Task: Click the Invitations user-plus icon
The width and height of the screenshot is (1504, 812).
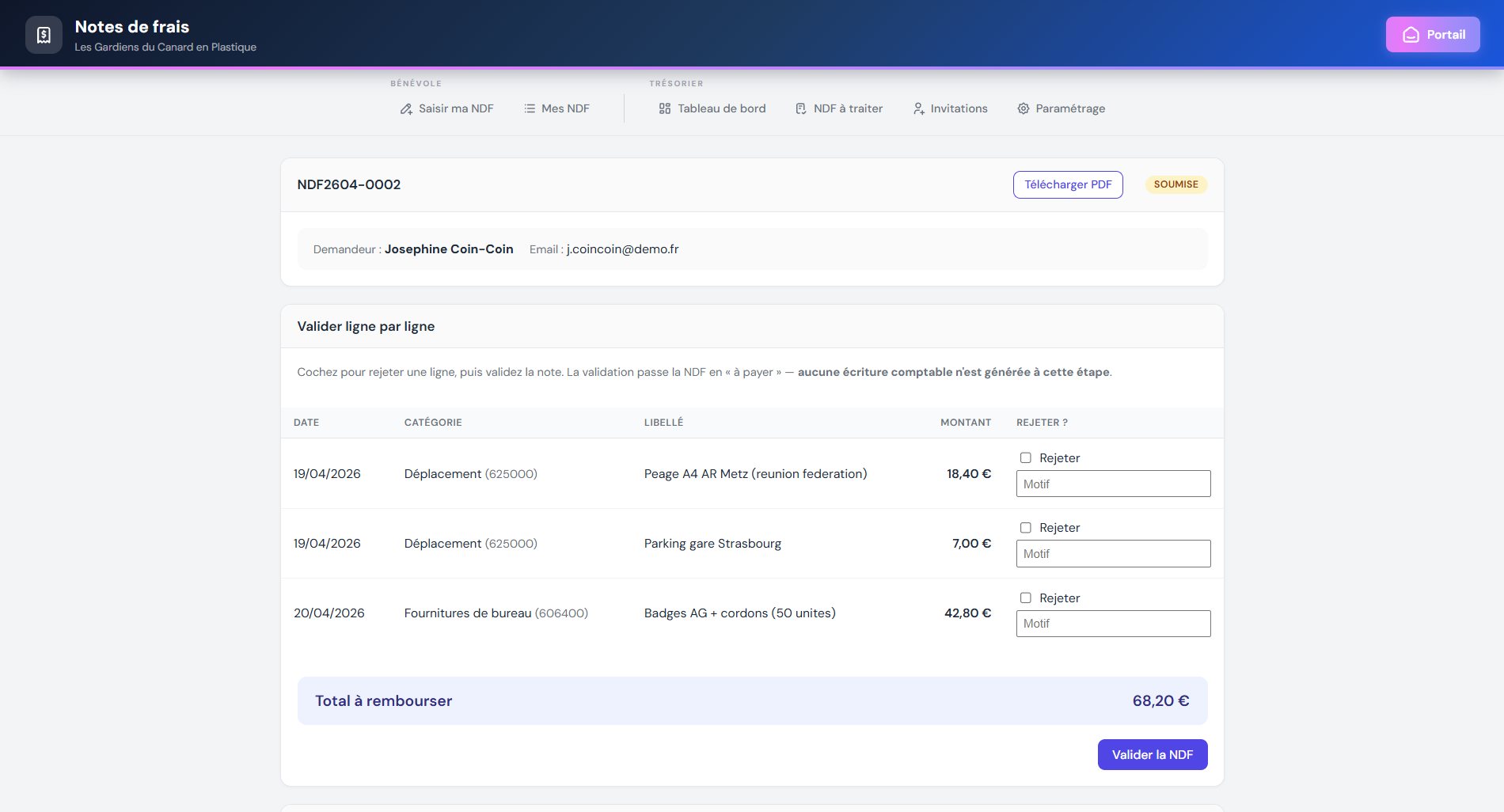Action: [x=918, y=108]
